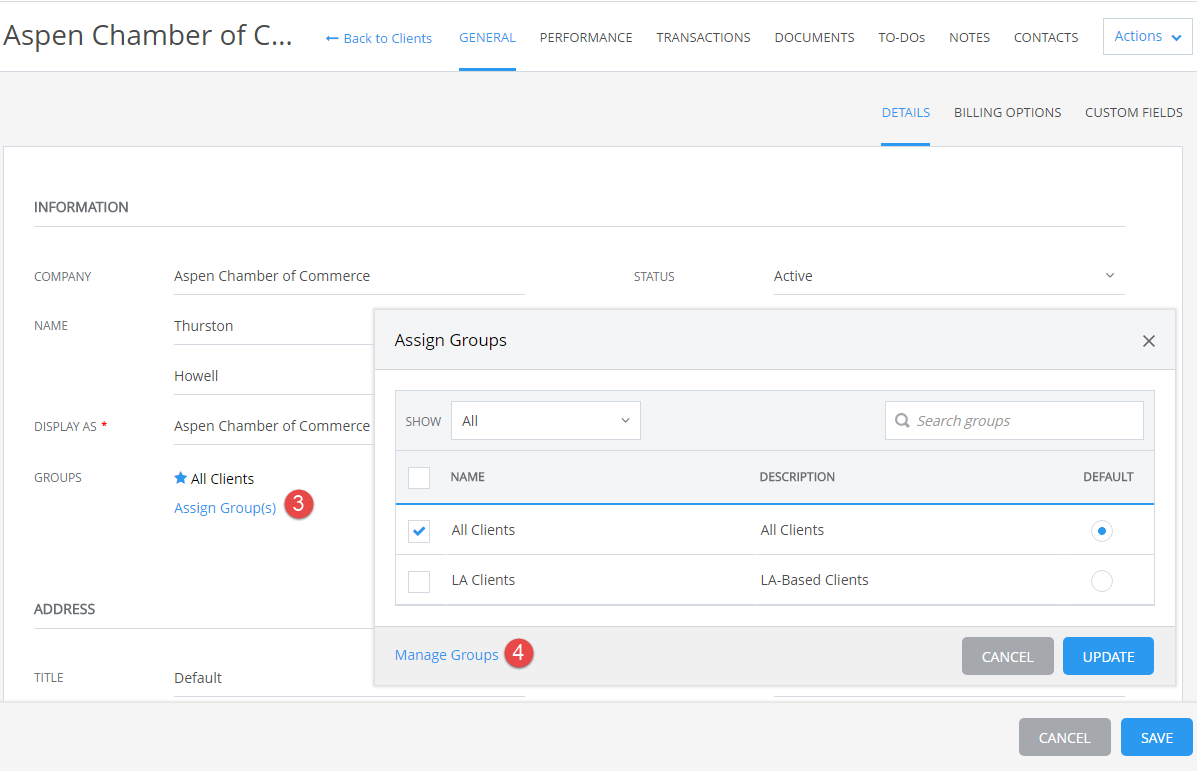
Task: Switch to the CUSTOM FIELDS tab
Action: click(1133, 112)
